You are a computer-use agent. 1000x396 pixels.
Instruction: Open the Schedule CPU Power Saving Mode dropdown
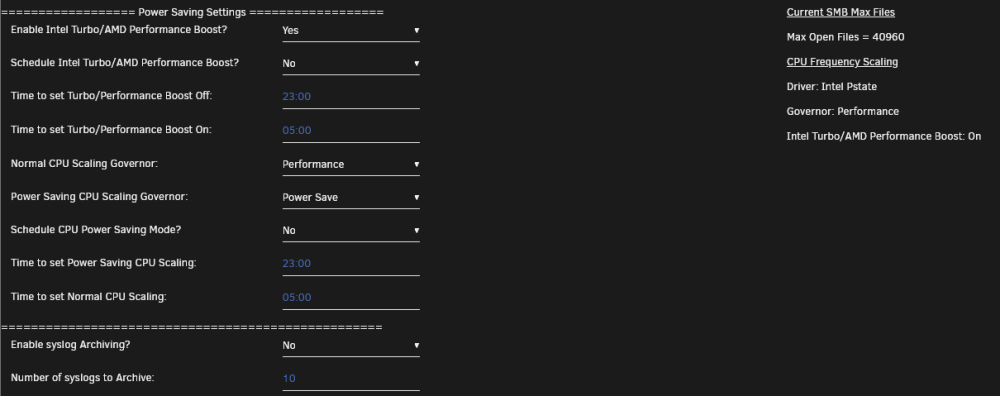[x=351, y=231]
